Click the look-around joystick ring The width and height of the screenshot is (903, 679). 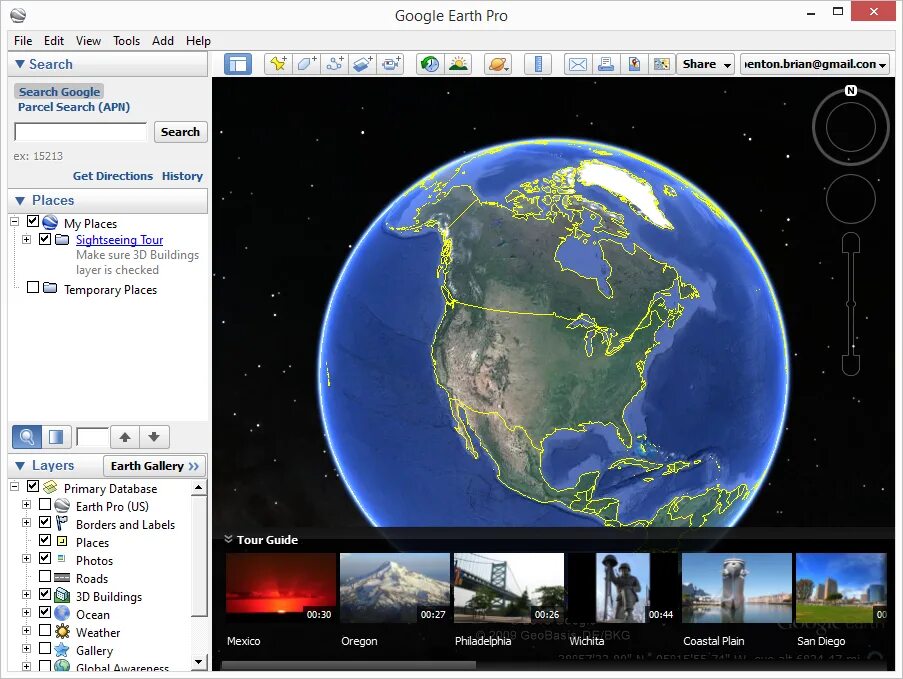851,127
